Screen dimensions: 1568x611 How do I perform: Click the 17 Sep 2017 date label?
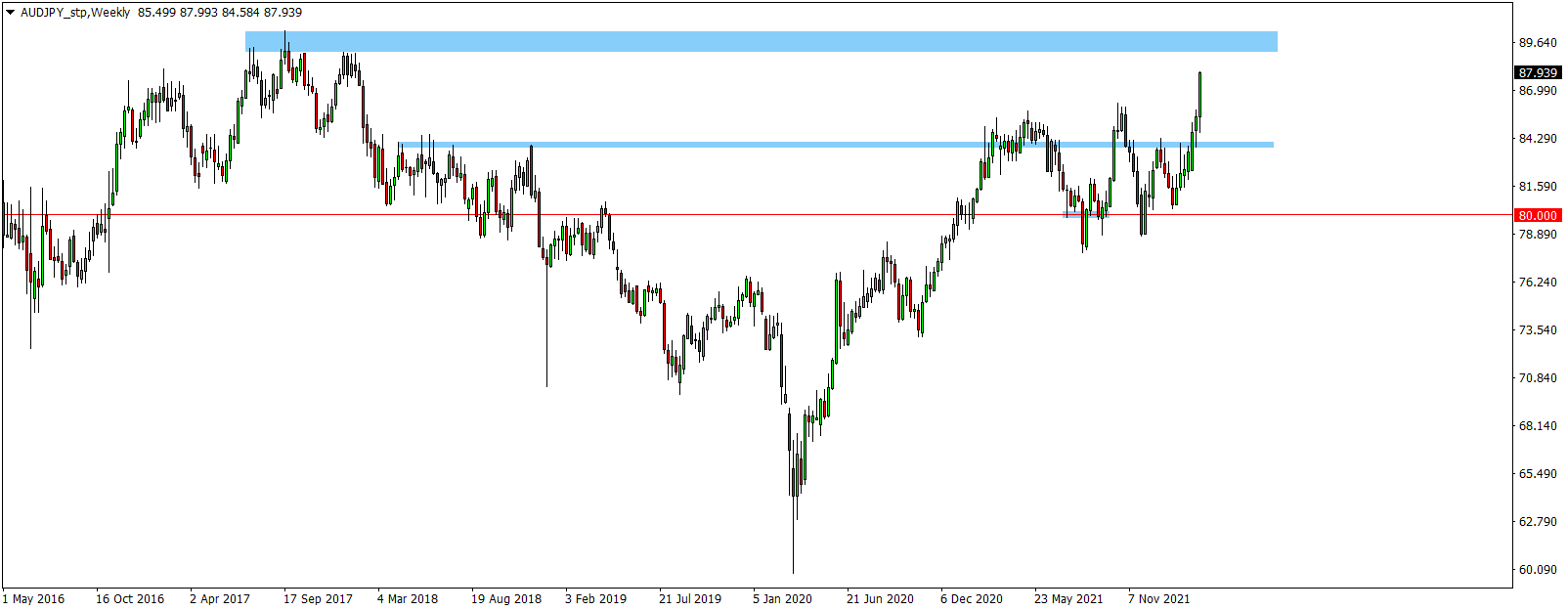(x=318, y=598)
